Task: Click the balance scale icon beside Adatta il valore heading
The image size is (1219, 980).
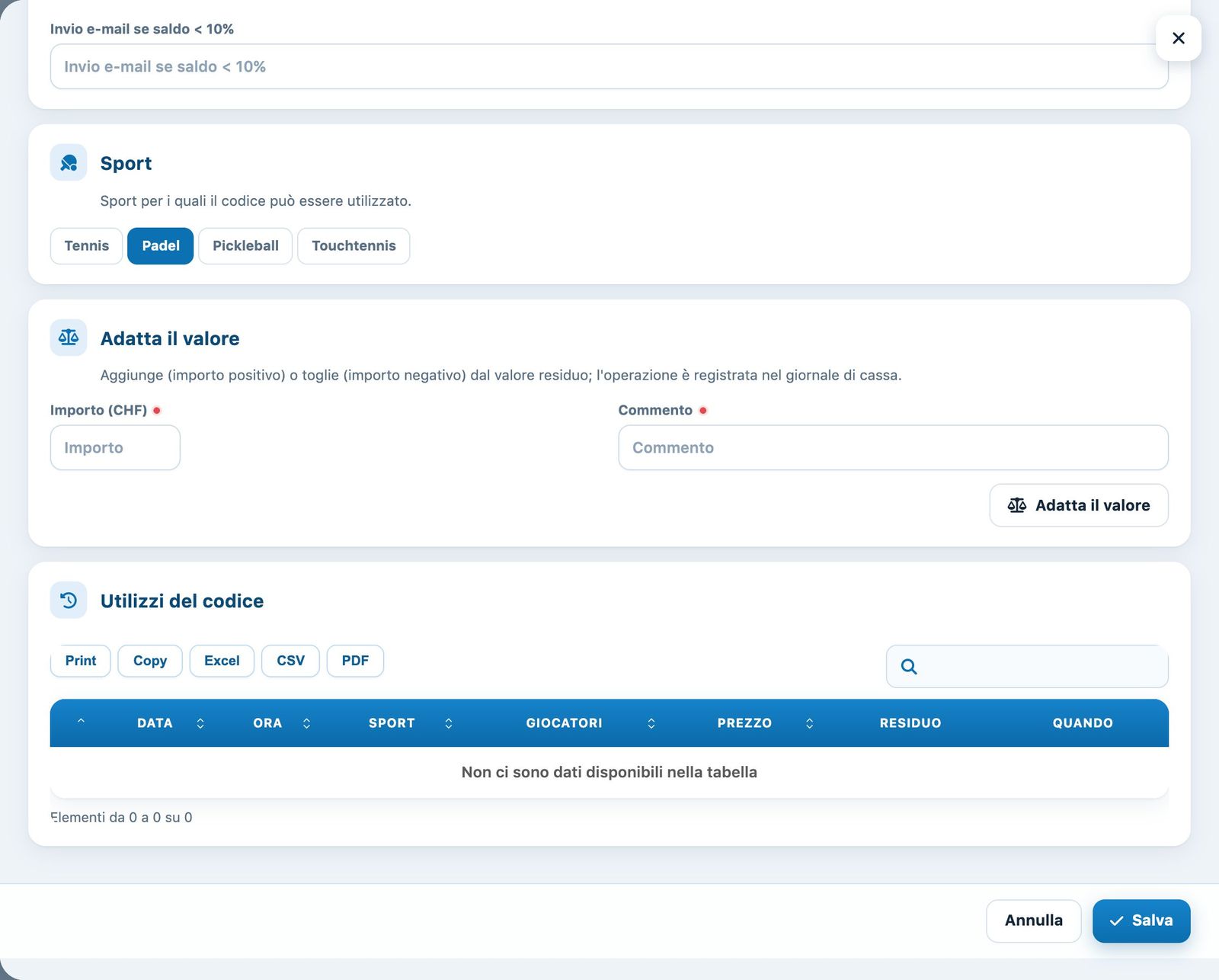Action: click(69, 338)
